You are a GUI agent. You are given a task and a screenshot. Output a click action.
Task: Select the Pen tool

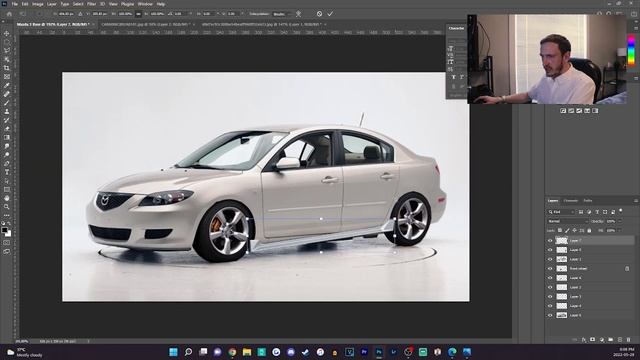[x=7, y=164]
